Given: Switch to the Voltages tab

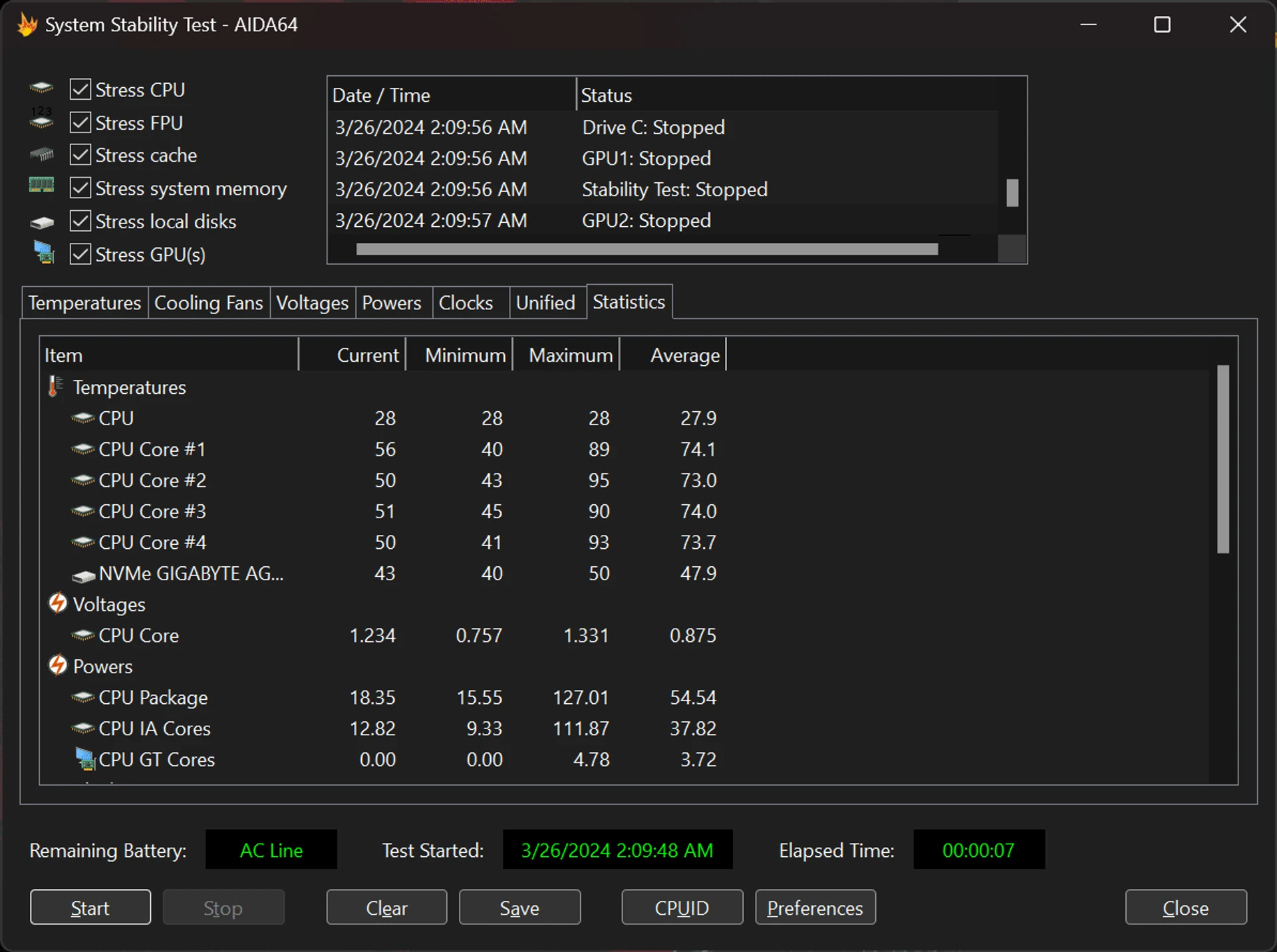Looking at the screenshot, I should tap(313, 303).
